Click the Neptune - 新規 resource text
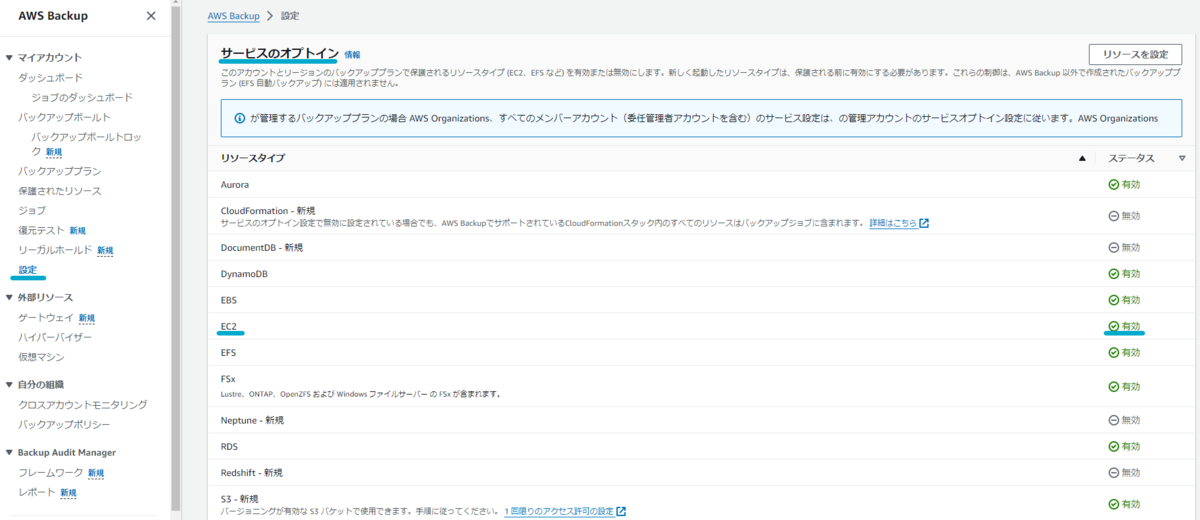Viewport: 1200px width, 520px height. (253, 420)
